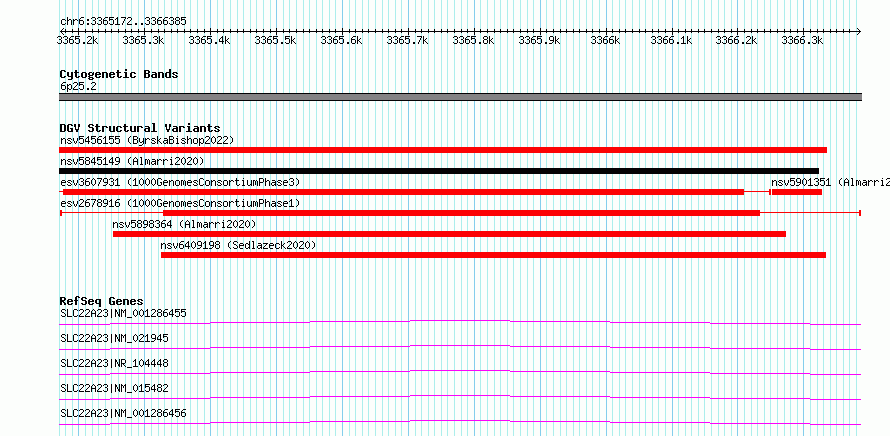Screen dimensions: 890x436
Task: Click the SLC22A23|NM_001286455 transcript label
Action: tap(123, 313)
